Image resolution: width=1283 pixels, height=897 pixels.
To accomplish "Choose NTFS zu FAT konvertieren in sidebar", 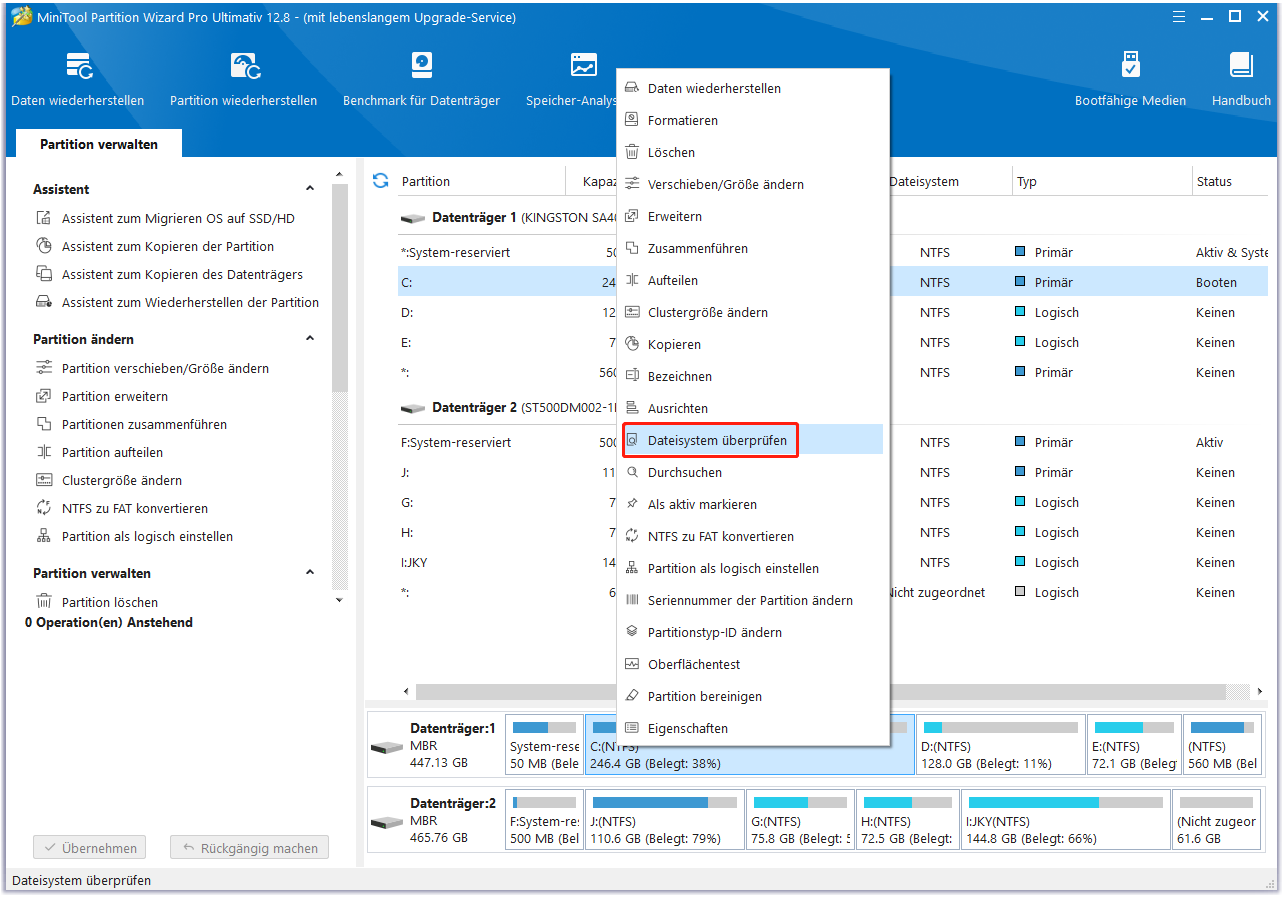I will point(122,508).
